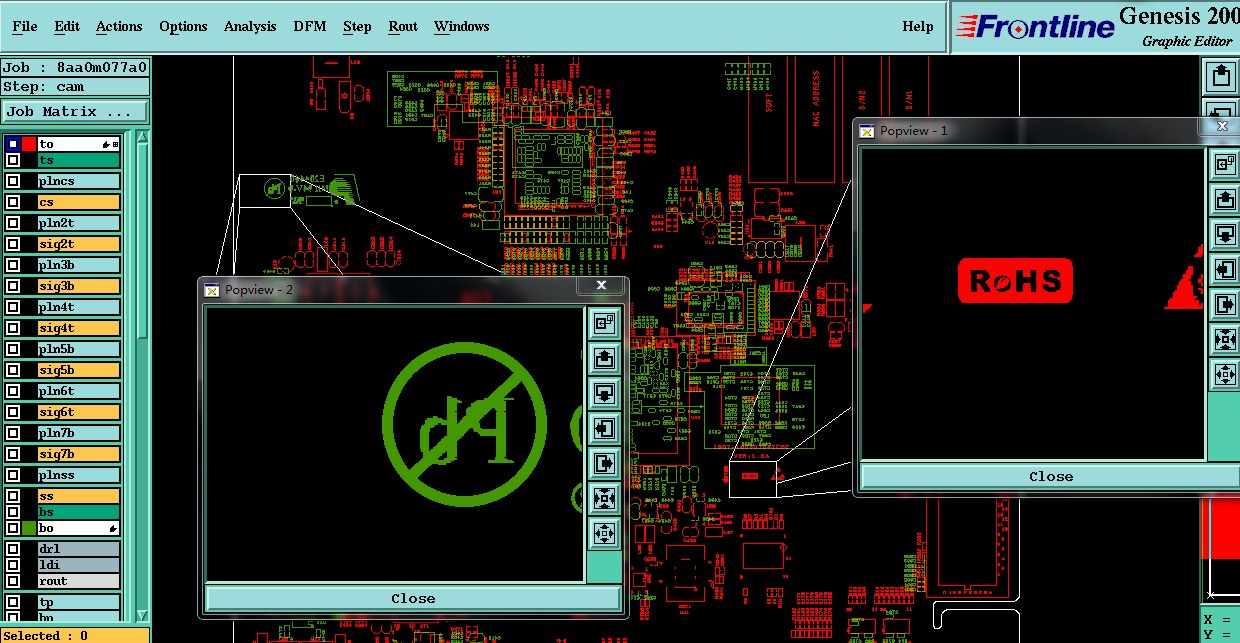Pan up in Popview - 1

(1225, 199)
